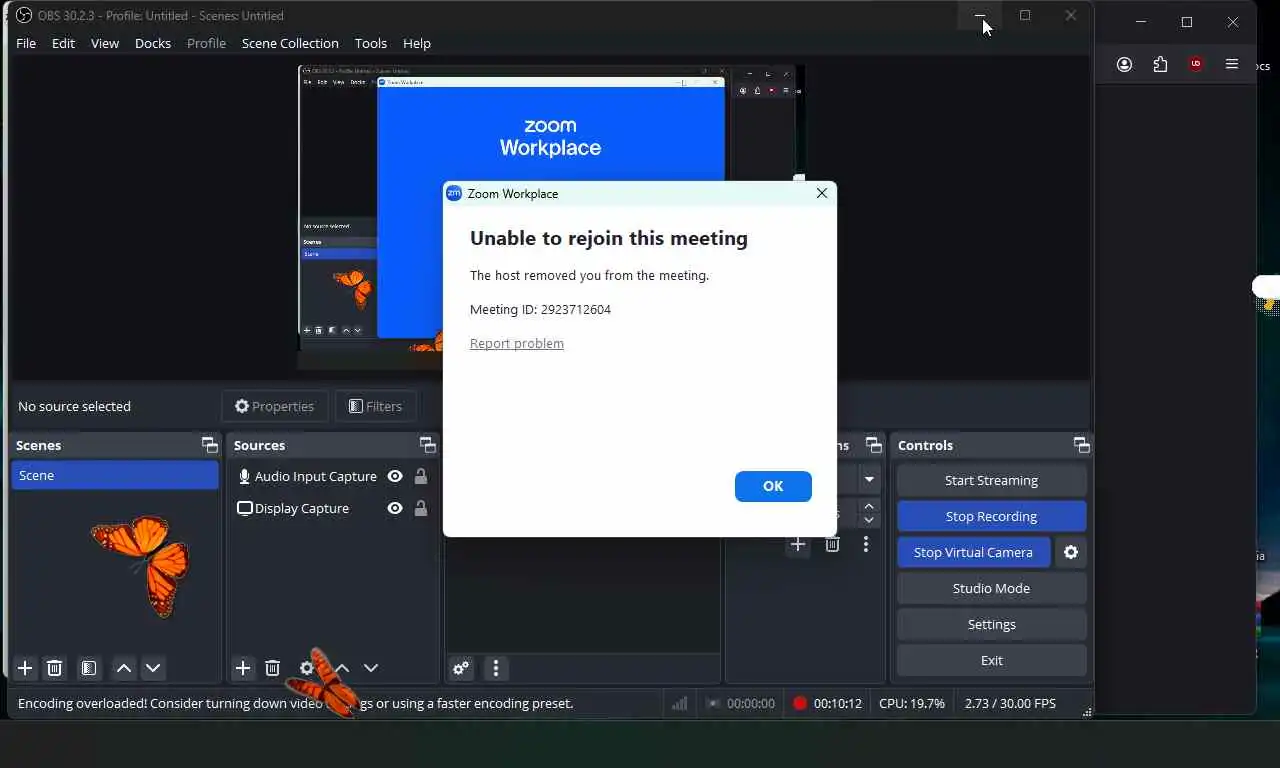1280x768 pixels.
Task: Increase transition duration with up arrow
Action: [869, 507]
